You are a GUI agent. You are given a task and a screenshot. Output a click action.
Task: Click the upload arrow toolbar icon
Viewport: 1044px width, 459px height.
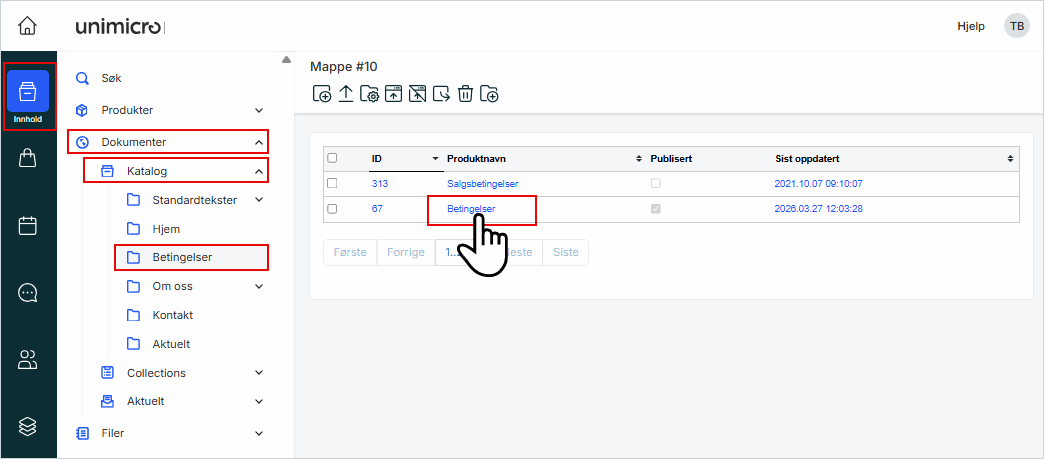(346, 94)
